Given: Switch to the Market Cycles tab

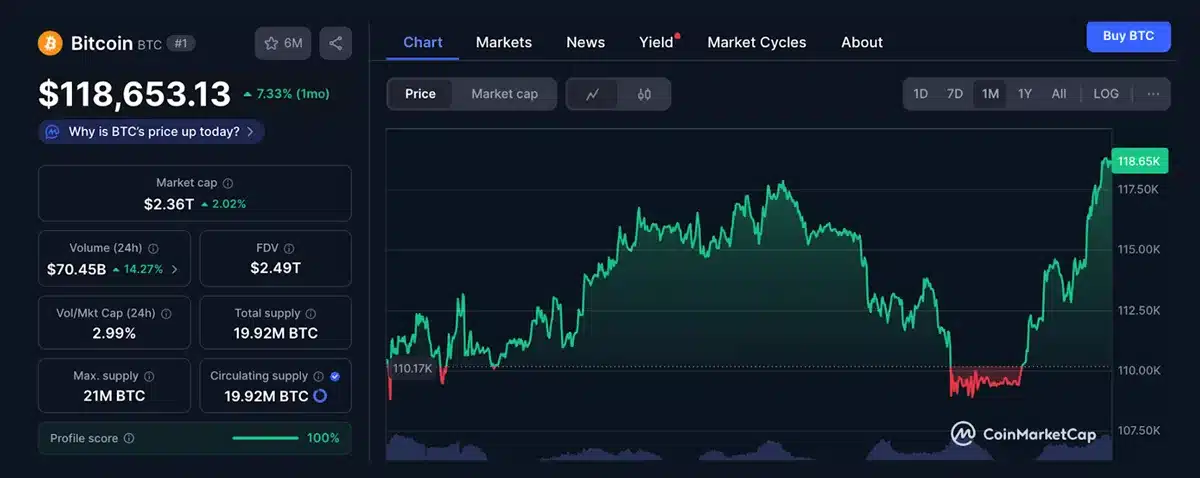Looking at the screenshot, I should pos(756,42).
